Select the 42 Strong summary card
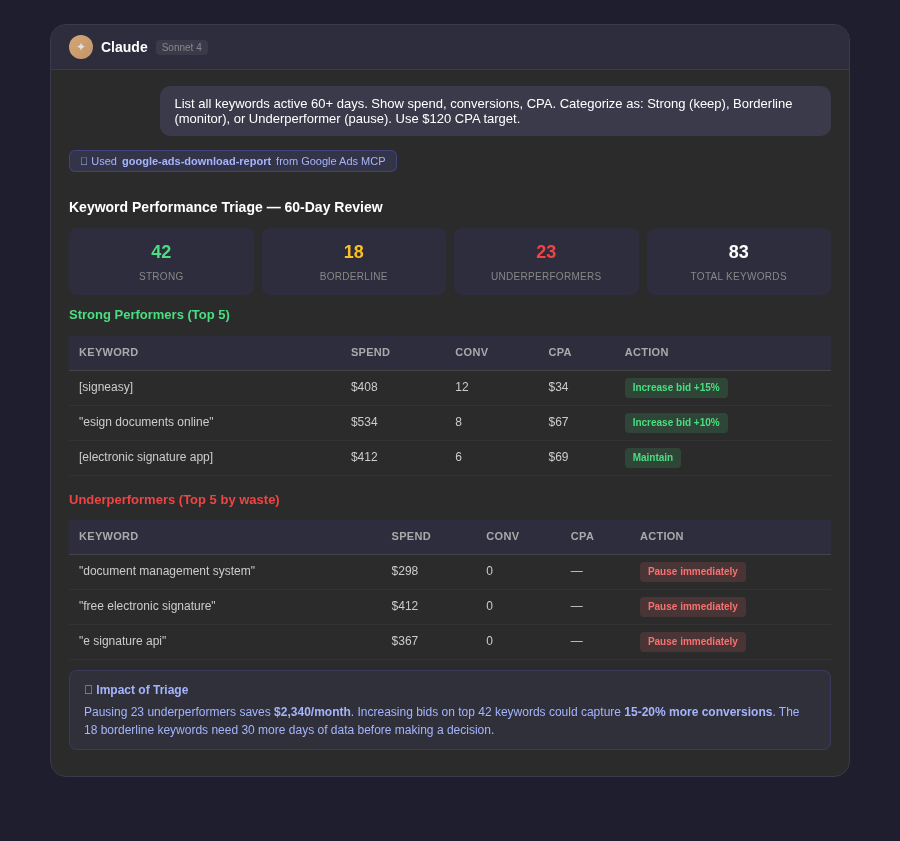Image resolution: width=900 pixels, height=841 pixels. (161, 262)
